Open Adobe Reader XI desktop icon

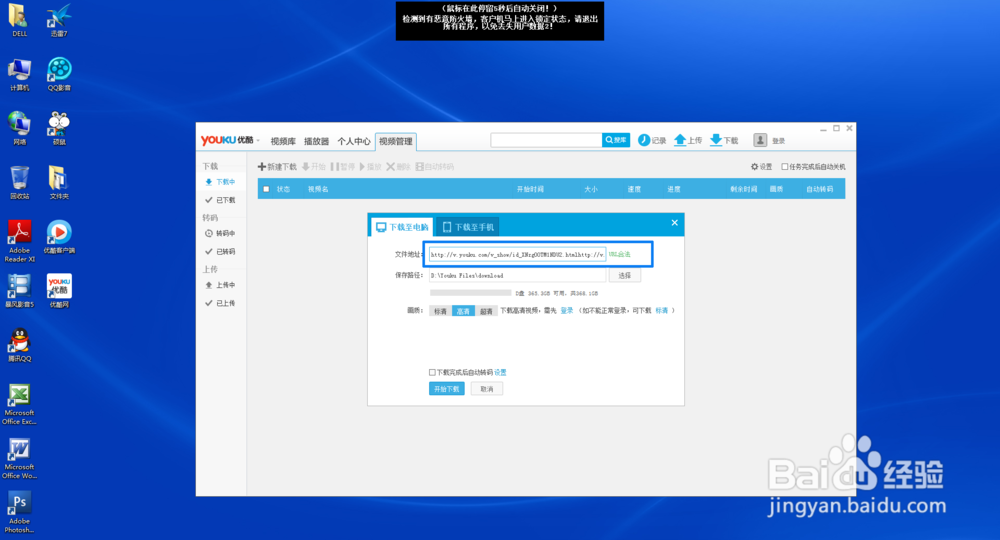pyautogui.click(x=19, y=240)
